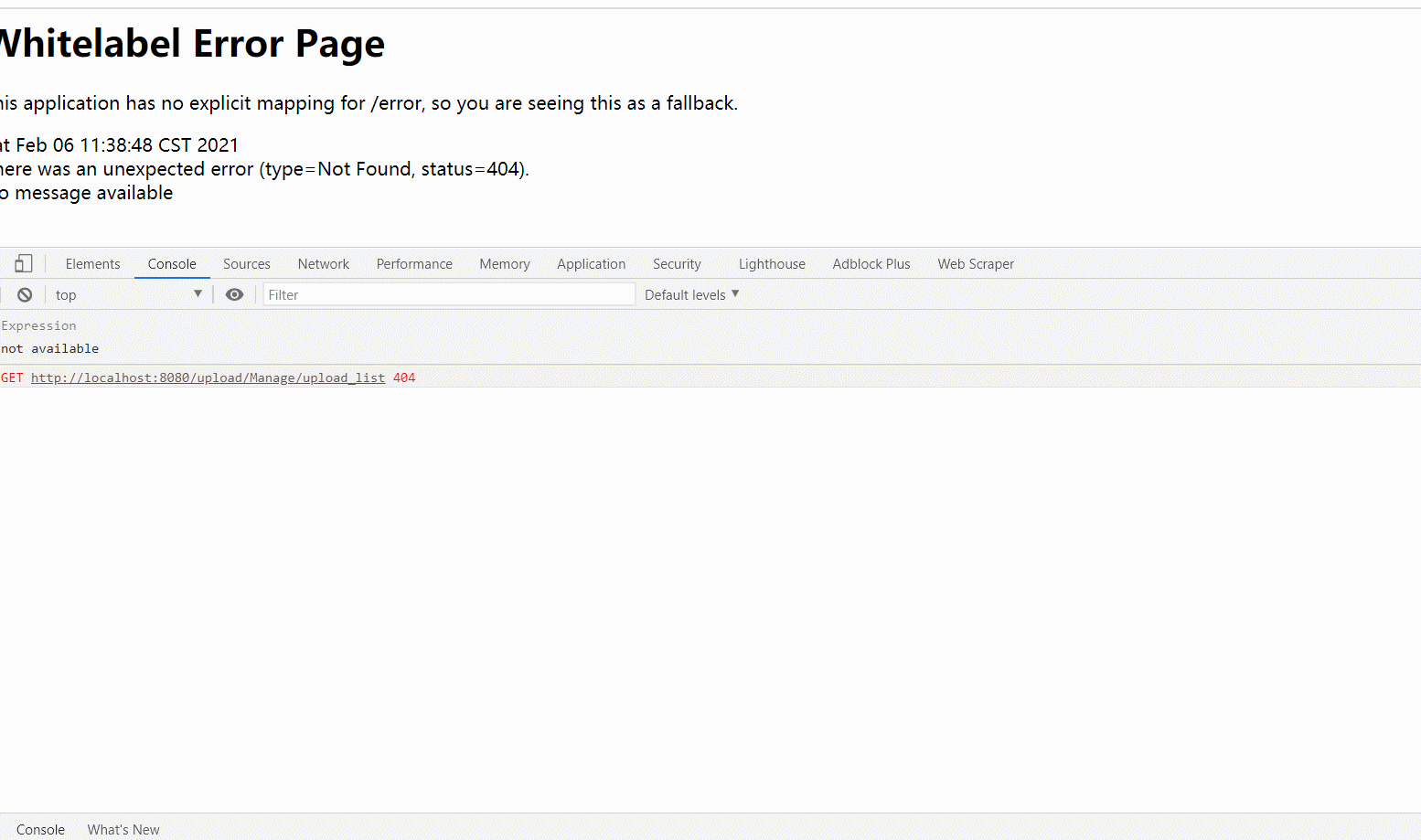This screenshot has width=1421, height=840.
Task: Toggle the device toolbar icon
Action: [24, 263]
